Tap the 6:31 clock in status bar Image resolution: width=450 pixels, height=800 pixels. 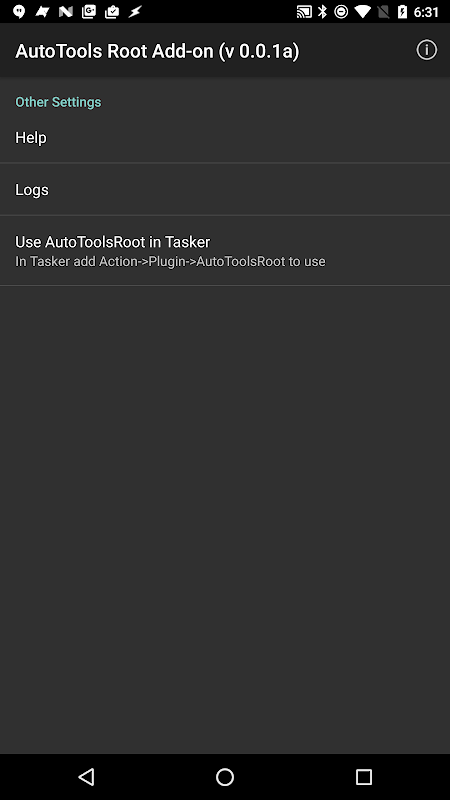tap(426, 12)
